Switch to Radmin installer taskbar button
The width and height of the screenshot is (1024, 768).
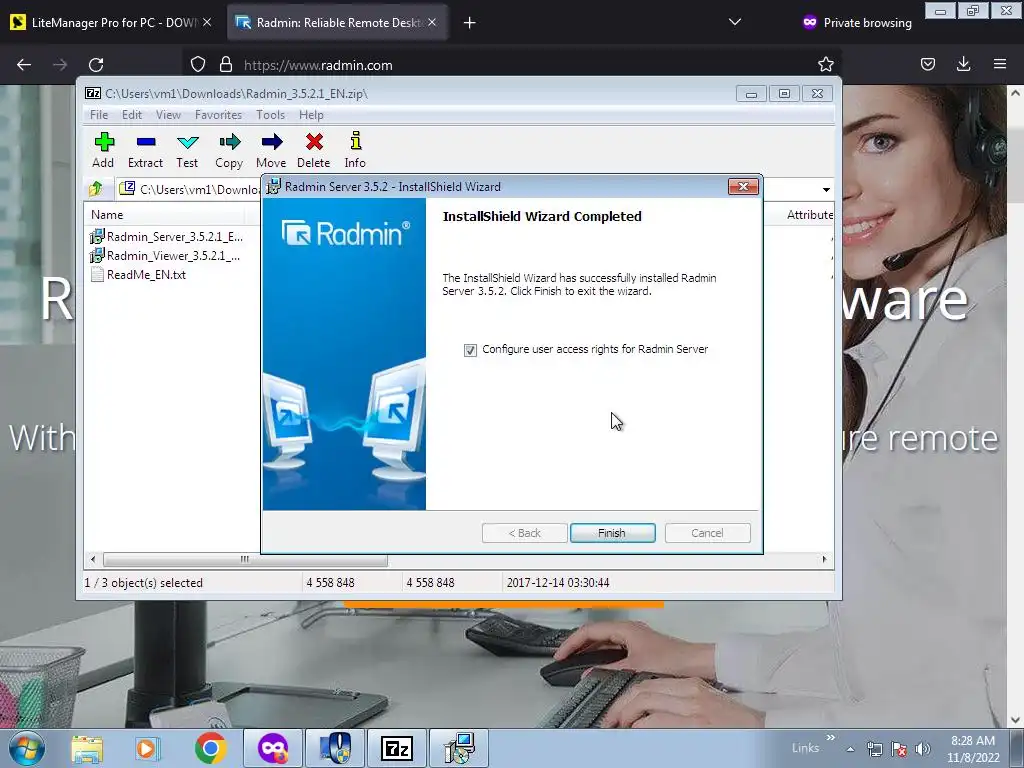(x=460, y=748)
